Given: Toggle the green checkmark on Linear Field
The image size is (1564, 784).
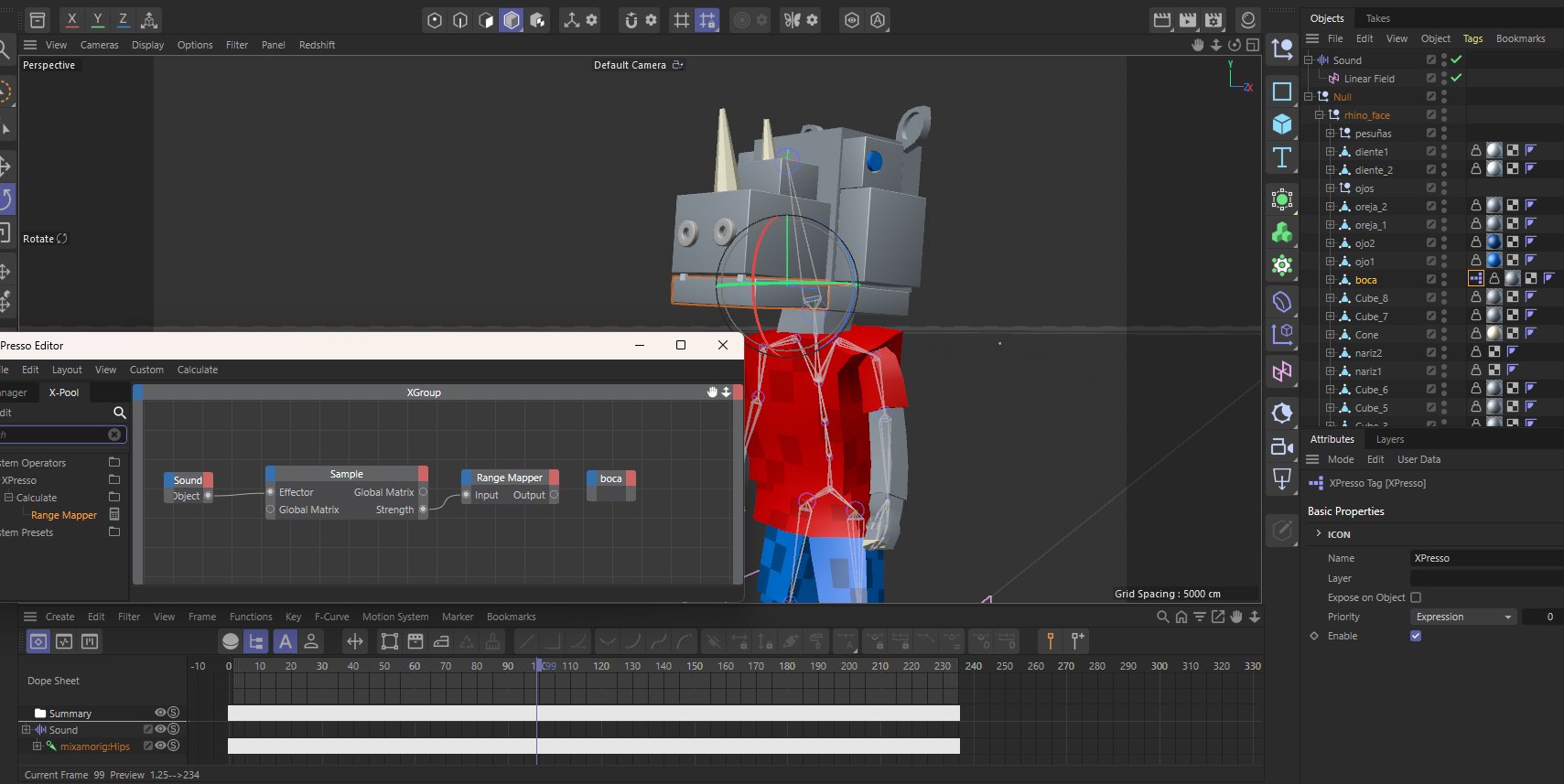Looking at the screenshot, I should tap(1456, 78).
